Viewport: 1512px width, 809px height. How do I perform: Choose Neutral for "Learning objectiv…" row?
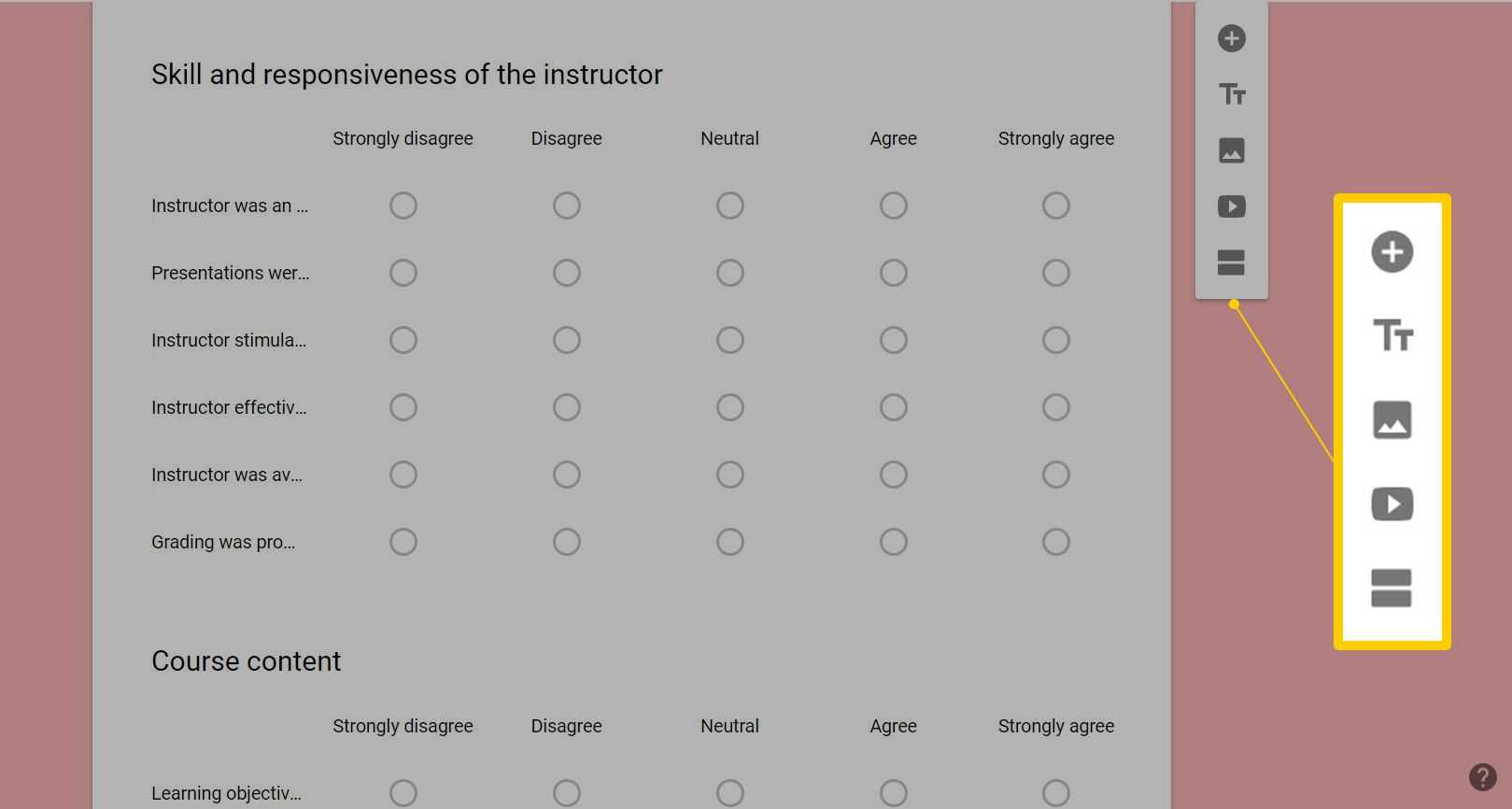point(730,793)
